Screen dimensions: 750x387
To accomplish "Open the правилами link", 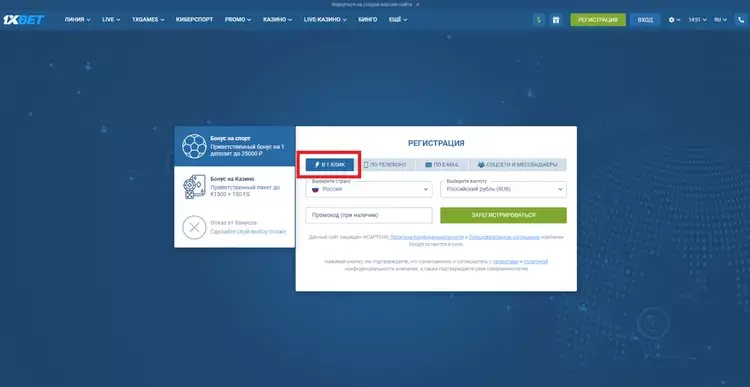I will coord(506,262).
